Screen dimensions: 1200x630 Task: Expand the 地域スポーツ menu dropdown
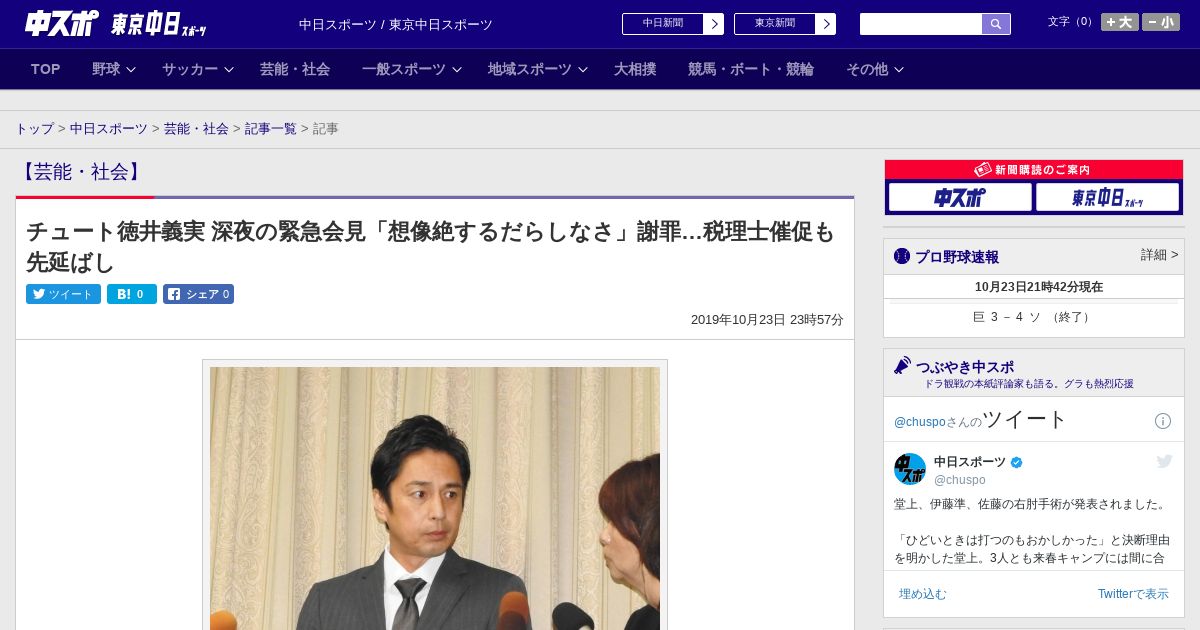pyautogui.click(x=538, y=69)
